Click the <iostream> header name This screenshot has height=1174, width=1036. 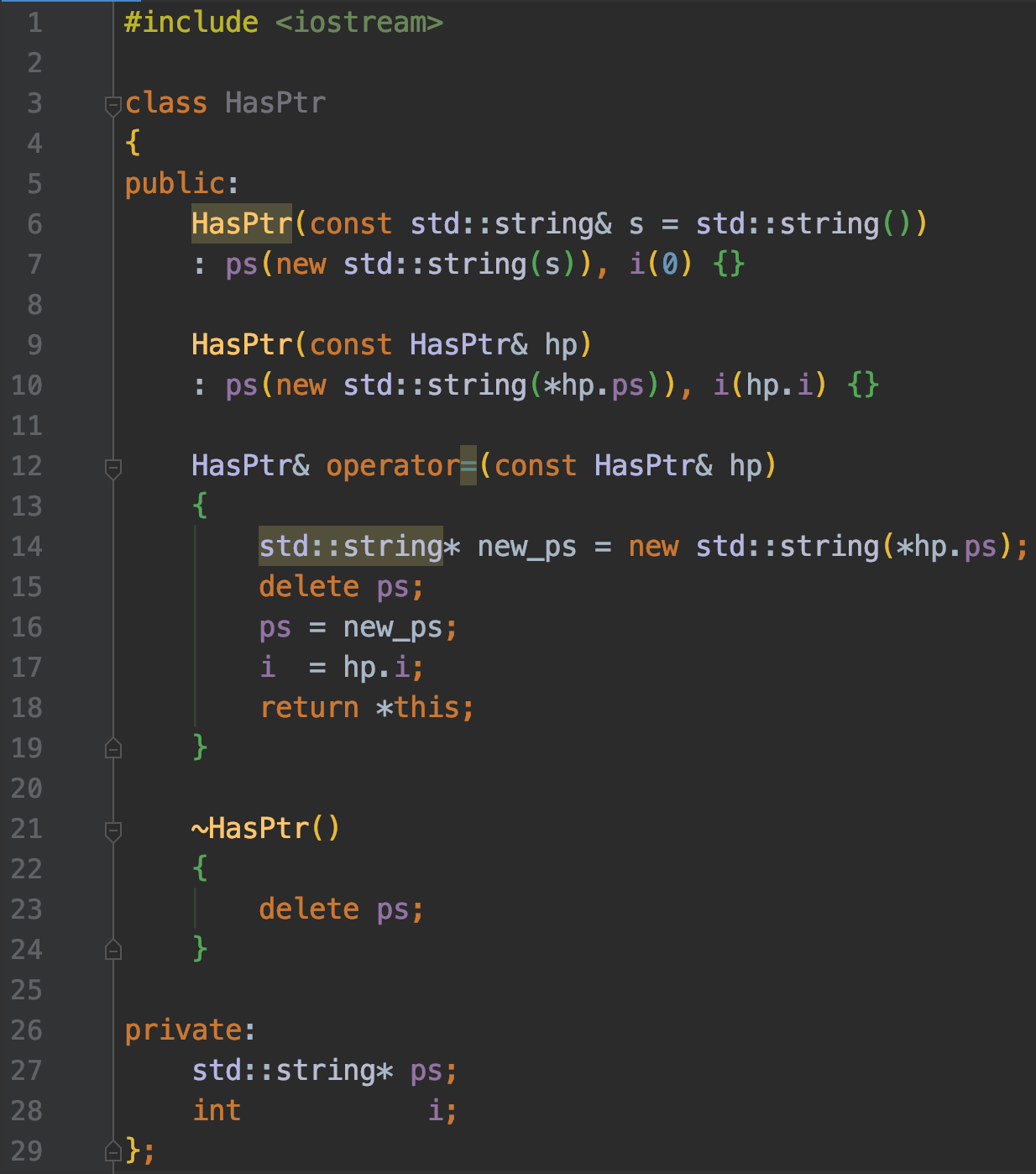(359, 23)
